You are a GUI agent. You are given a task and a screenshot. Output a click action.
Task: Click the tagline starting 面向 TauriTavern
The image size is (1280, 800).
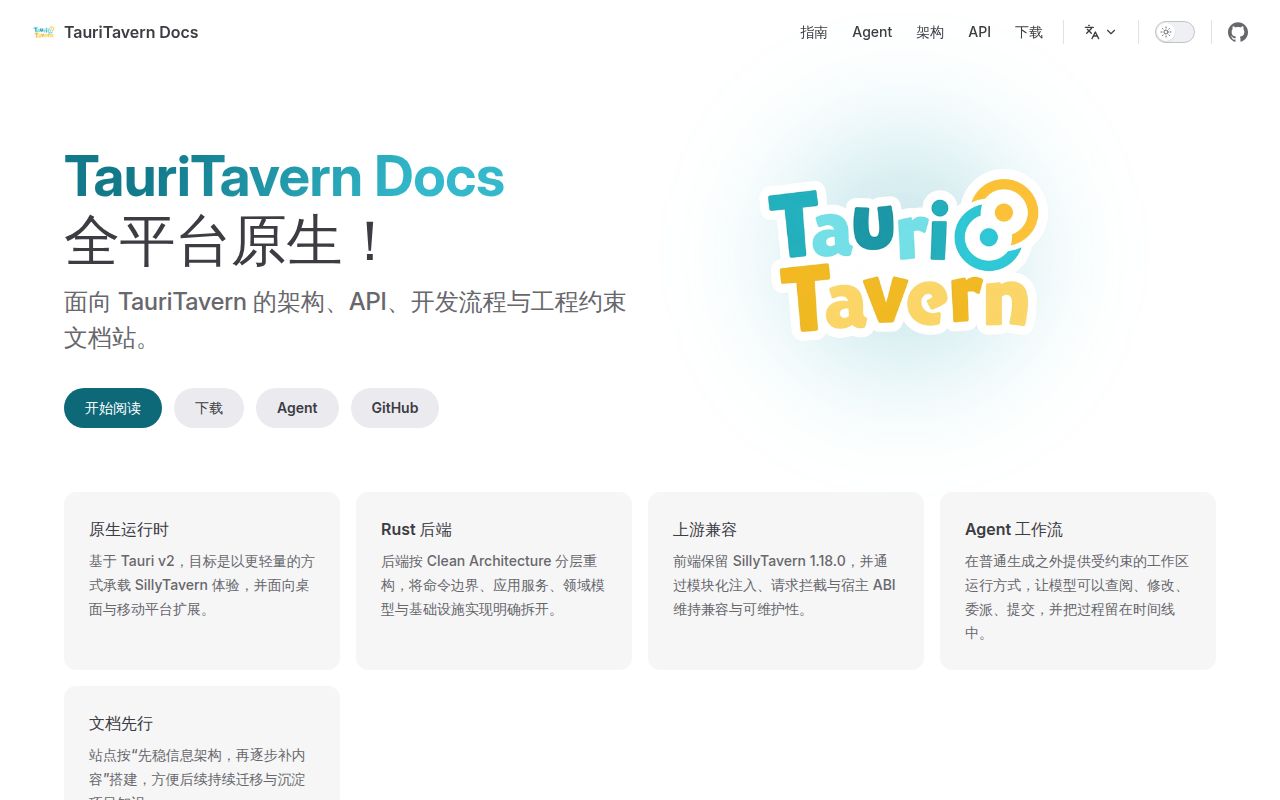[345, 319]
